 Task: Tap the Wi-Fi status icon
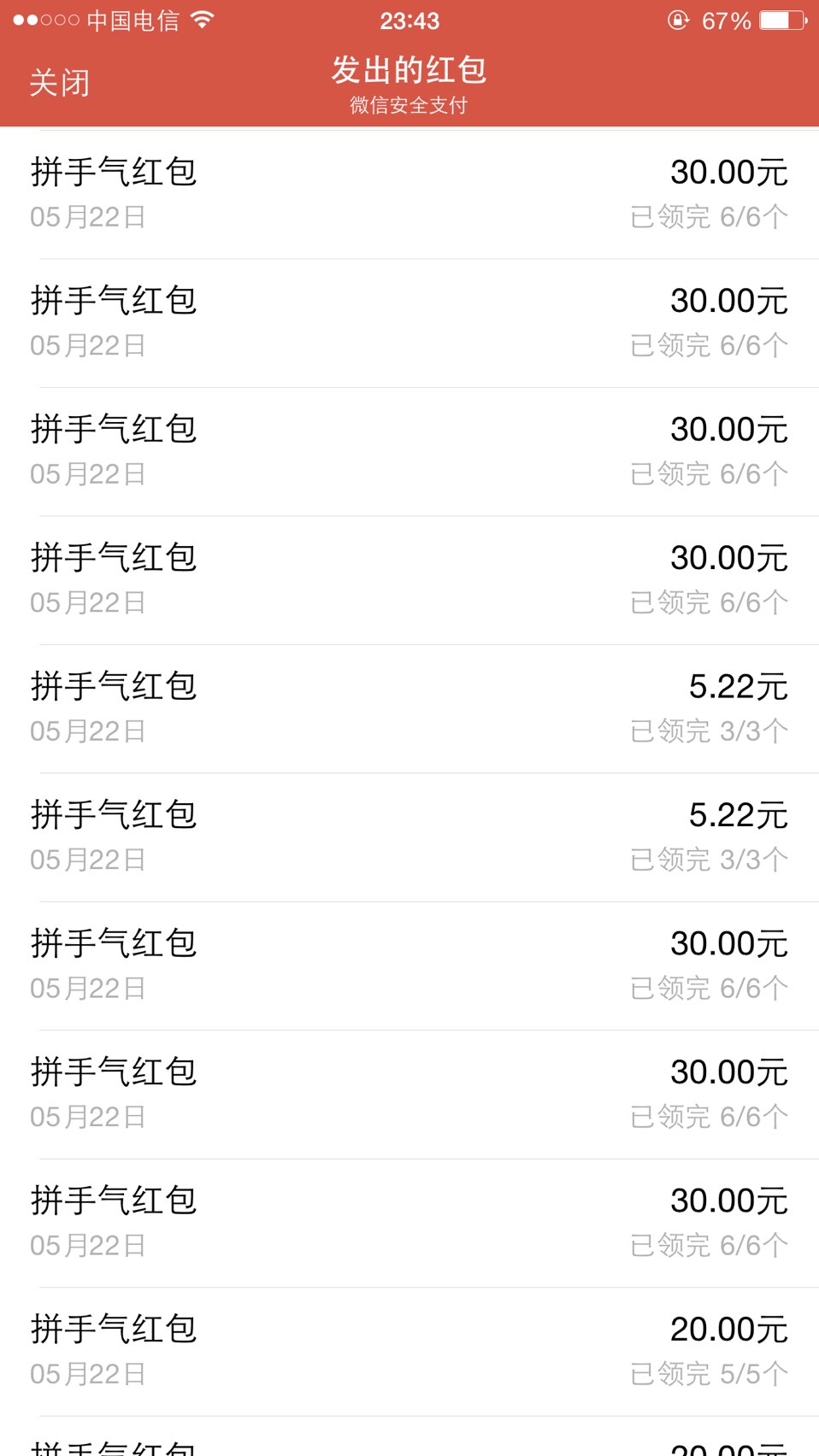pyautogui.click(x=203, y=20)
